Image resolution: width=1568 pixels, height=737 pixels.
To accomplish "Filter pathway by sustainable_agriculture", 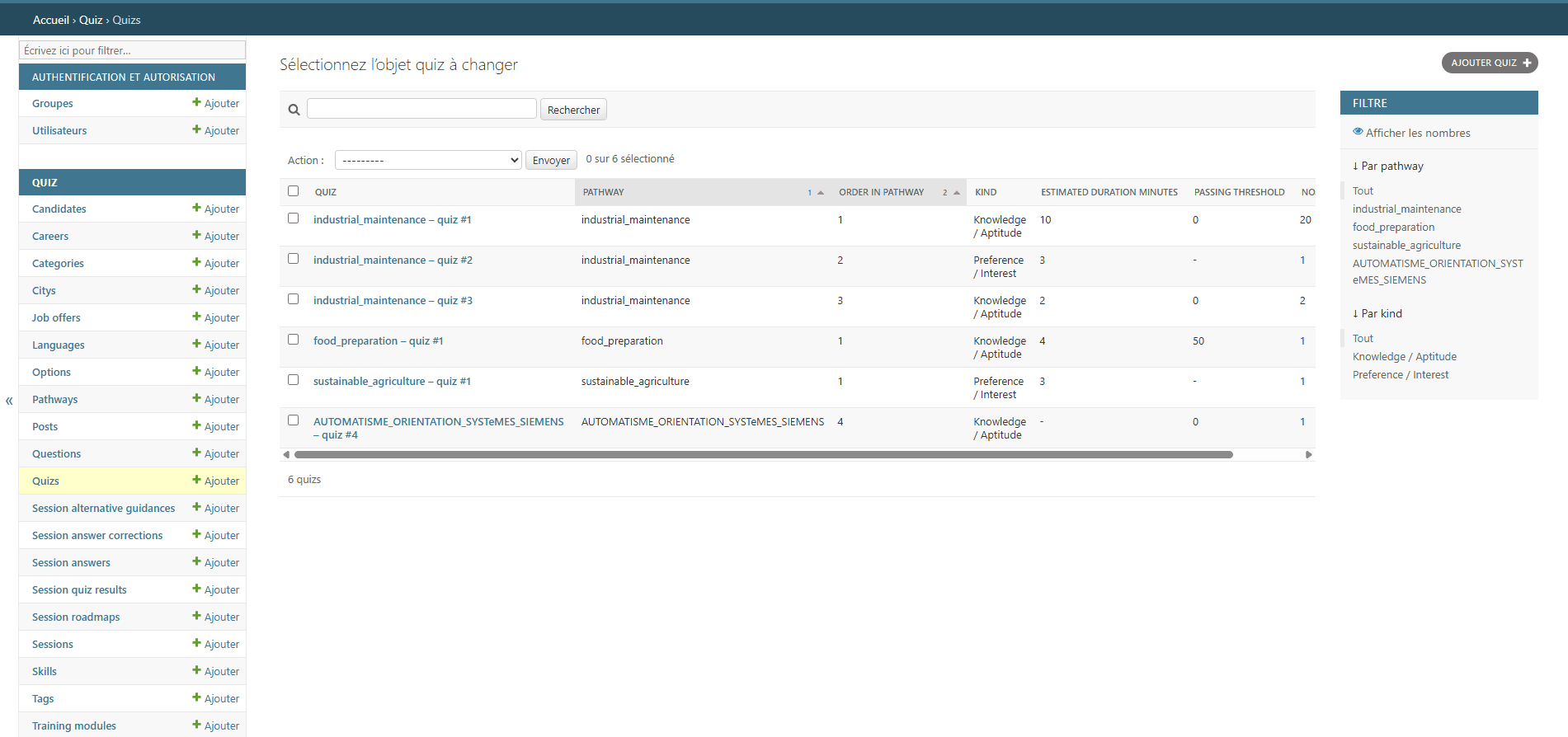I will coord(1406,245).
